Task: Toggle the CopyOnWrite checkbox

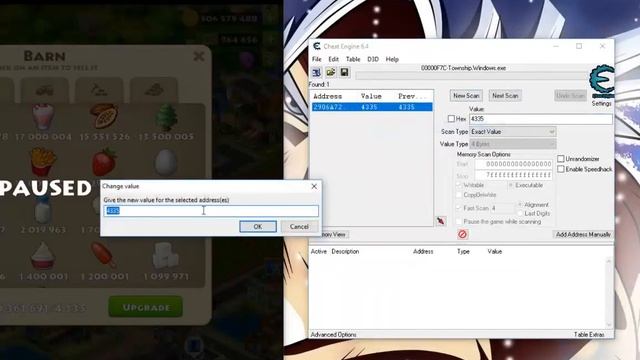Action: point(459,195)
